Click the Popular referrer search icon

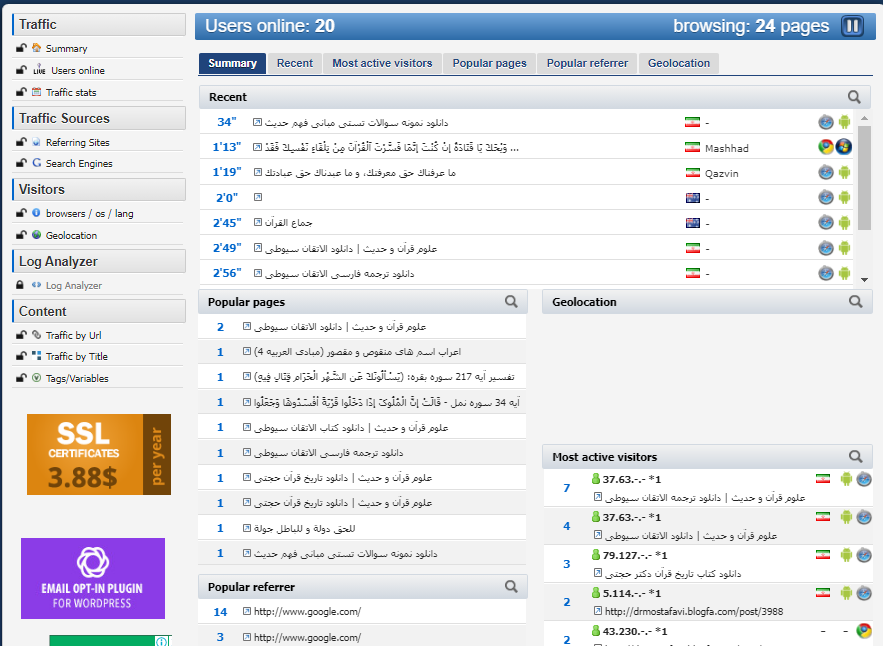tap(511, 587)
